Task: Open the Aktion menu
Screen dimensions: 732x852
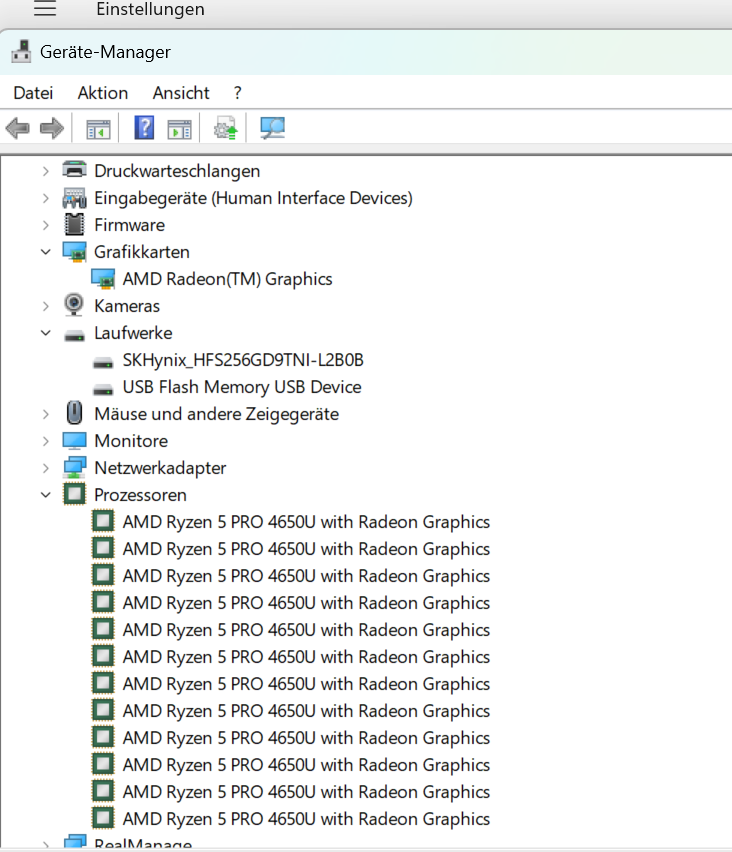Action: tap(103, 93)
